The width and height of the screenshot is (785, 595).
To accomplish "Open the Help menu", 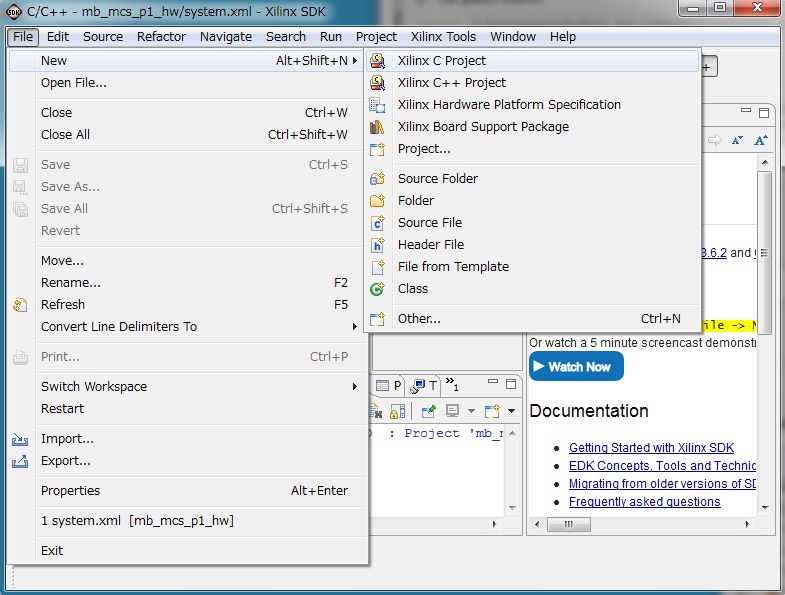I will coord(563,37).
